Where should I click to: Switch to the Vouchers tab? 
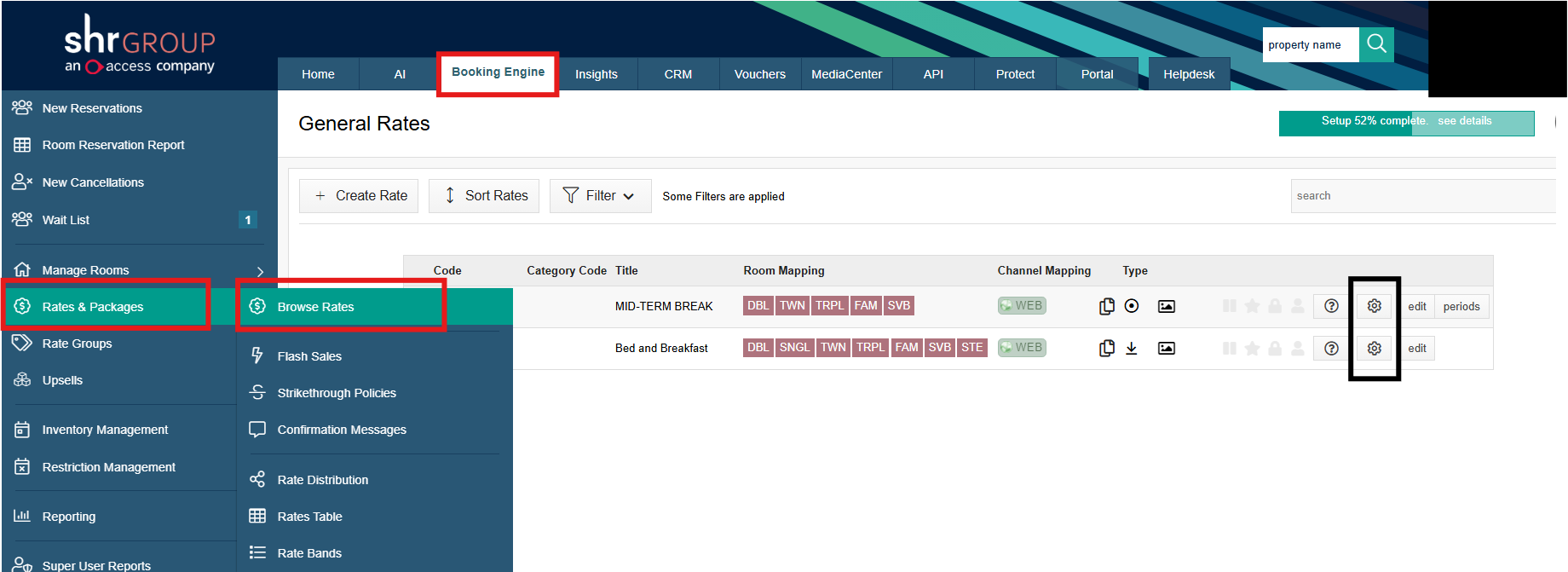click(x=760, y=74)
